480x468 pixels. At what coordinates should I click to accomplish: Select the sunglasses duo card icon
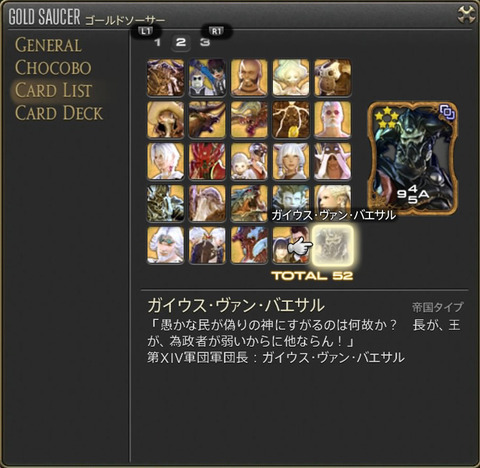coord(207,78)
